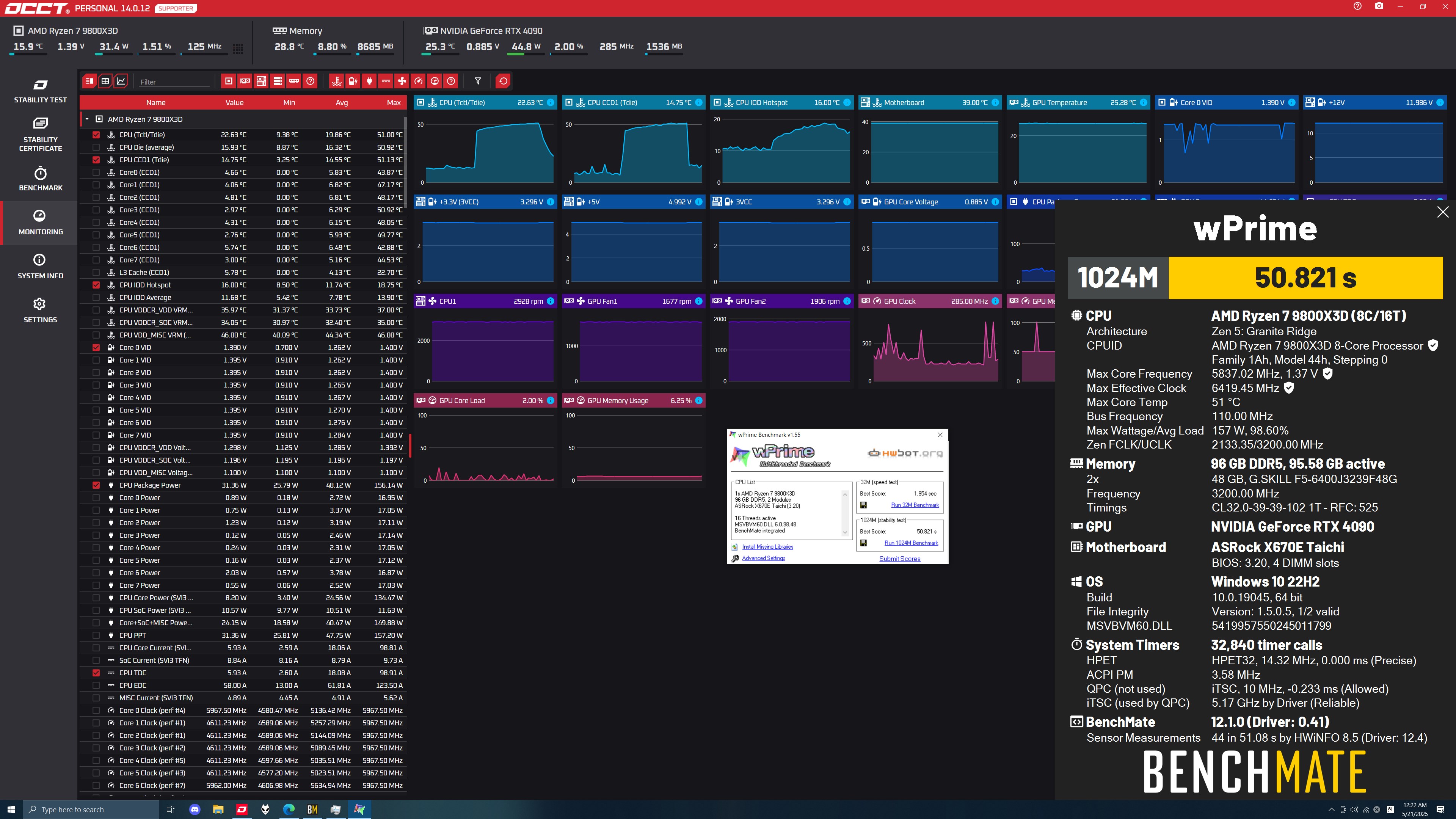Open the Stability Certificate section
The image size is (1456, 819).
pyautogui.click(x=40, y=135)
